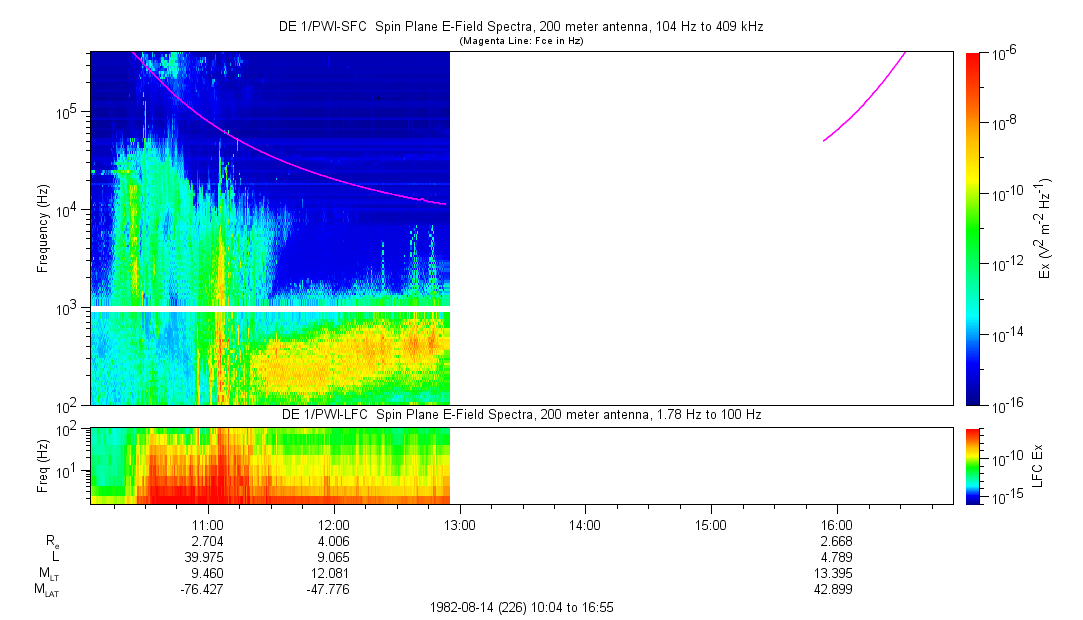The height and width of the screenshot is (620, 1083).
Task: Select the 12:00 time tick label
Action: 333,524
